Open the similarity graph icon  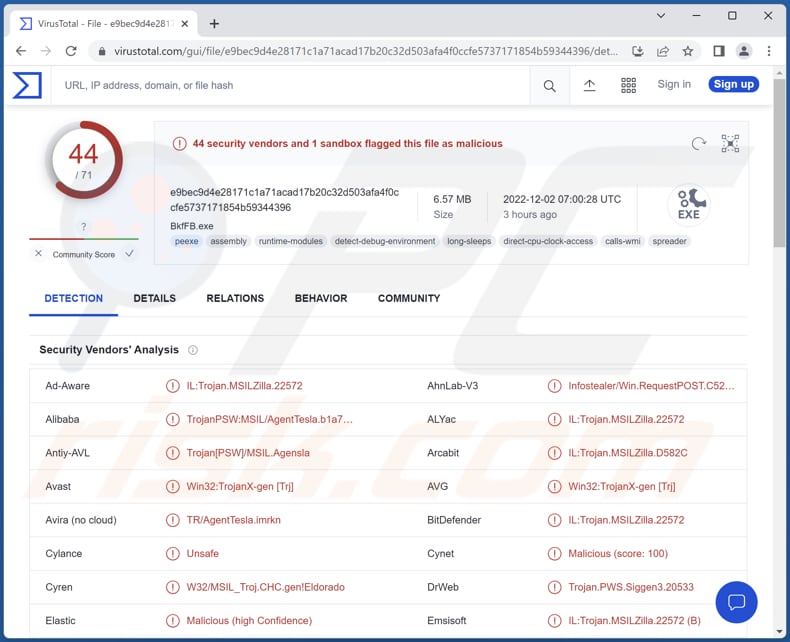pyautogui.click(x=731, y=144)
